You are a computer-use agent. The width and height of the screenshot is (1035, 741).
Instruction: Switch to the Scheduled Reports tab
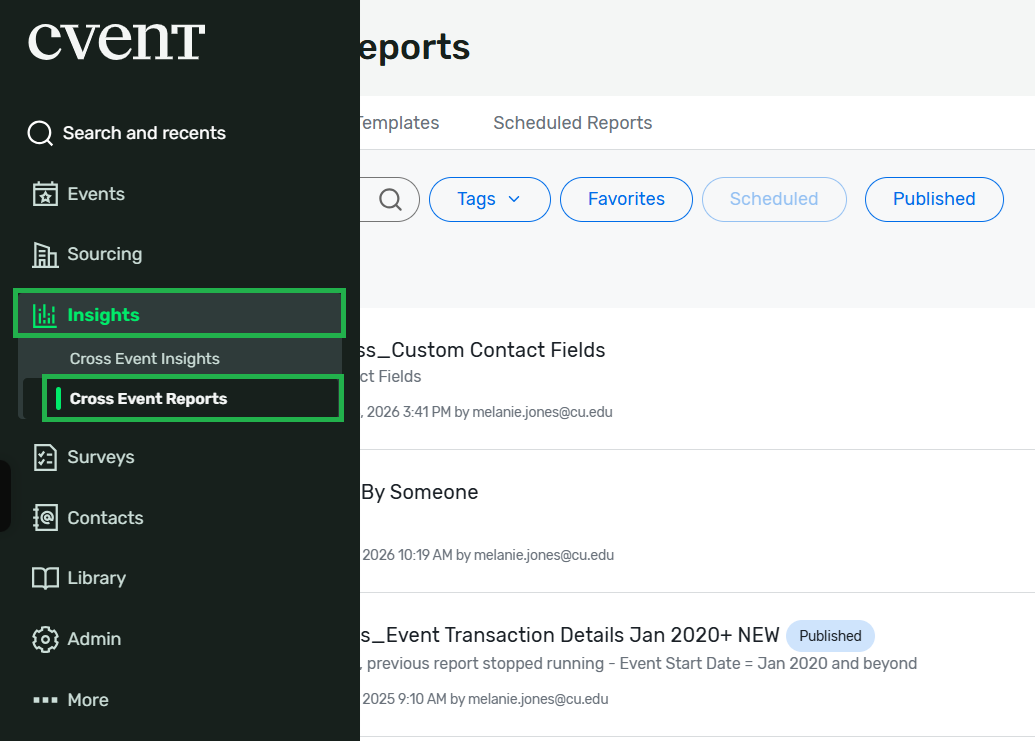(x=572, y=123)
